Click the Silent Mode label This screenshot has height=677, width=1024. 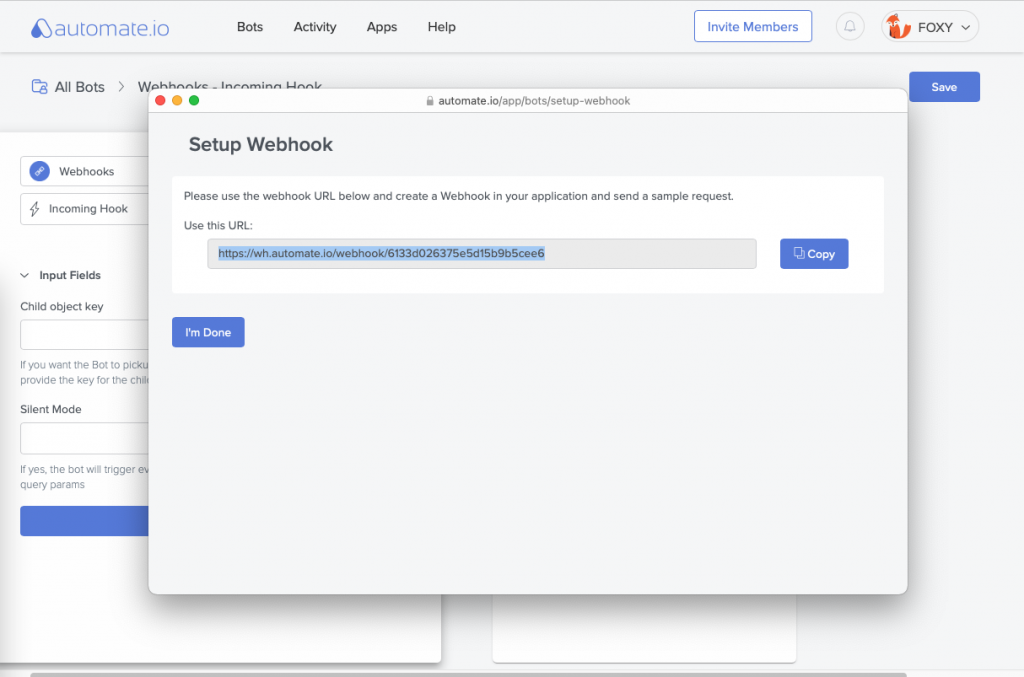[x=51, y=409]
